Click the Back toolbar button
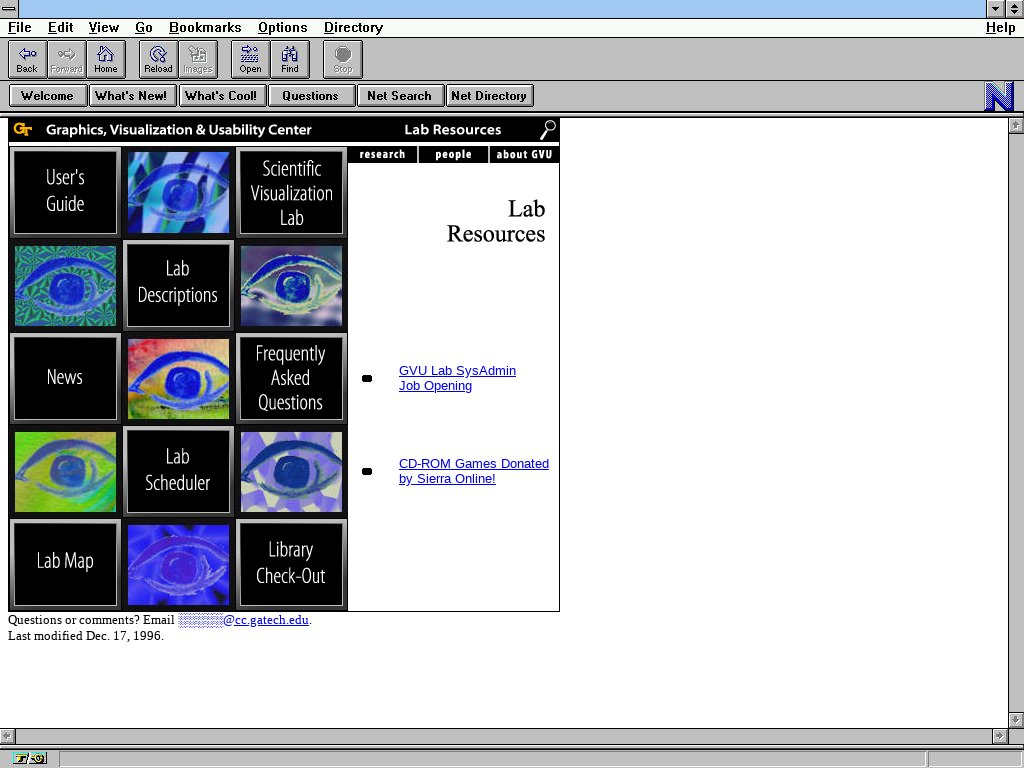This screenshot has height=768, width=1024. pyautogui.click(x=27, y=59)
